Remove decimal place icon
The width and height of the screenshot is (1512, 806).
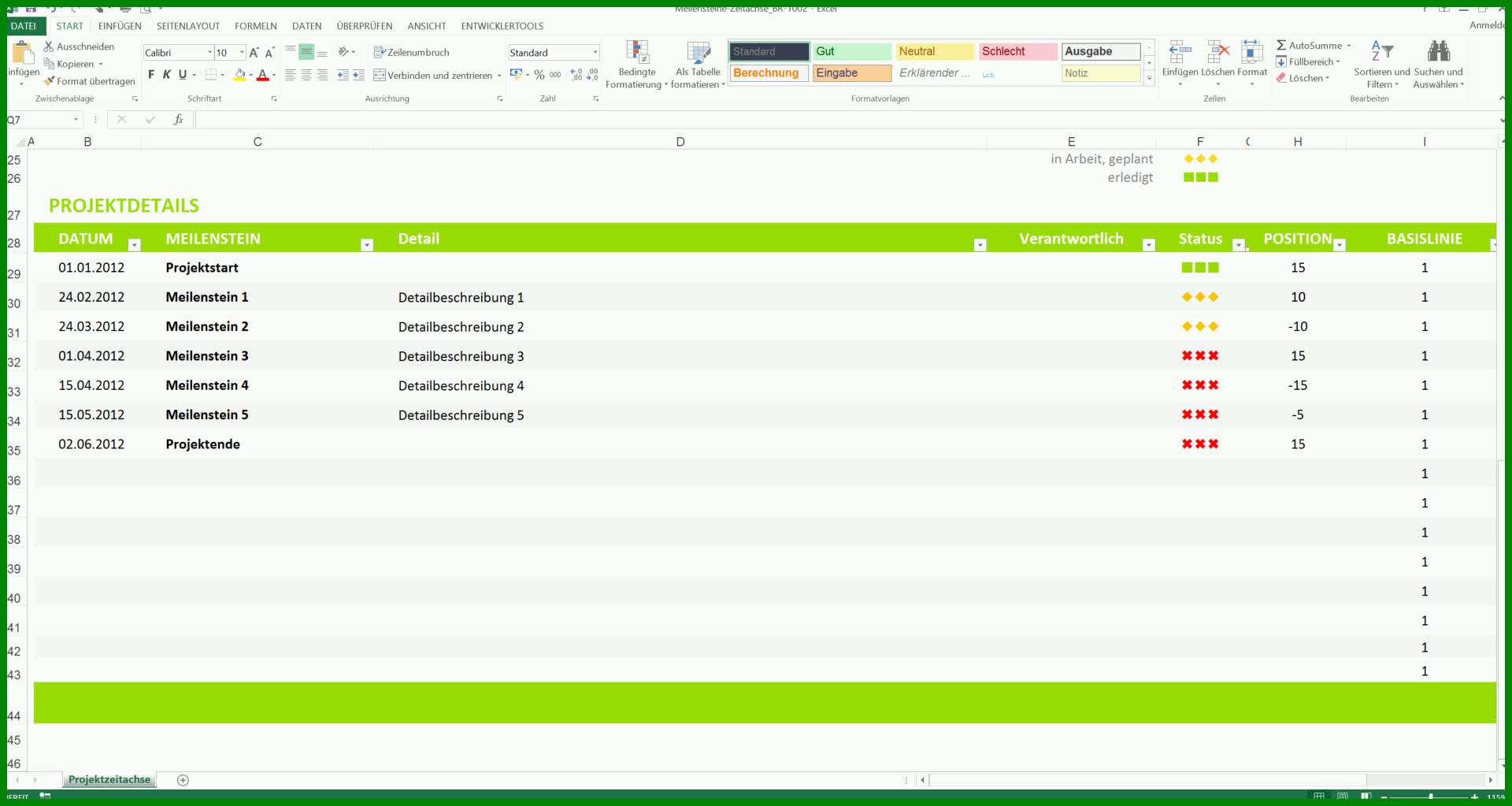593,75
